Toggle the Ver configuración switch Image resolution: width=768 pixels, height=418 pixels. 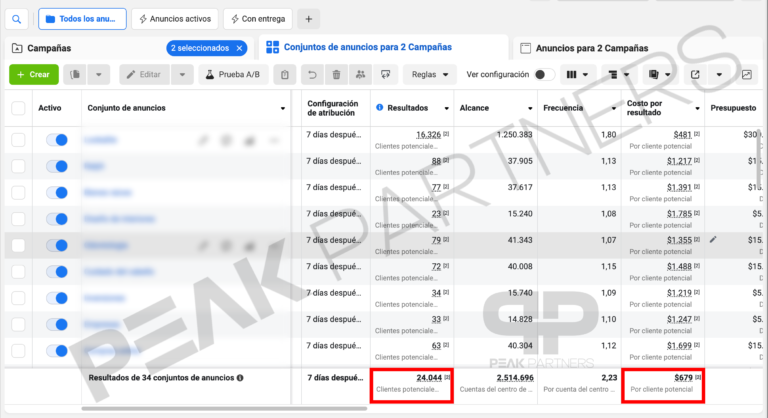[x=544, y=74]
